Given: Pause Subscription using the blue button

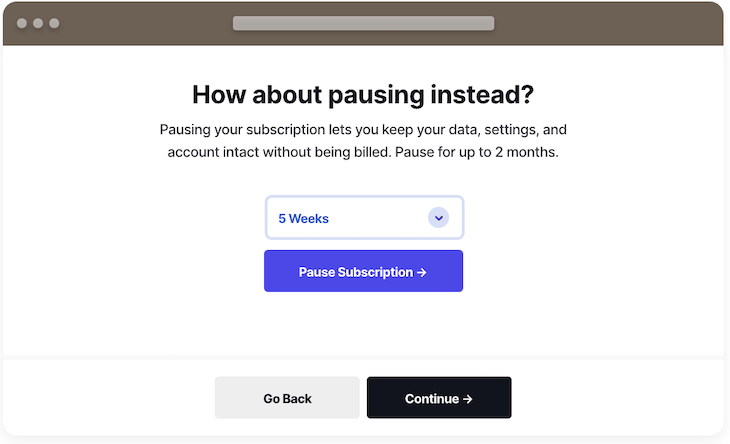Looking at the screenshot, I should coord(364,271).
